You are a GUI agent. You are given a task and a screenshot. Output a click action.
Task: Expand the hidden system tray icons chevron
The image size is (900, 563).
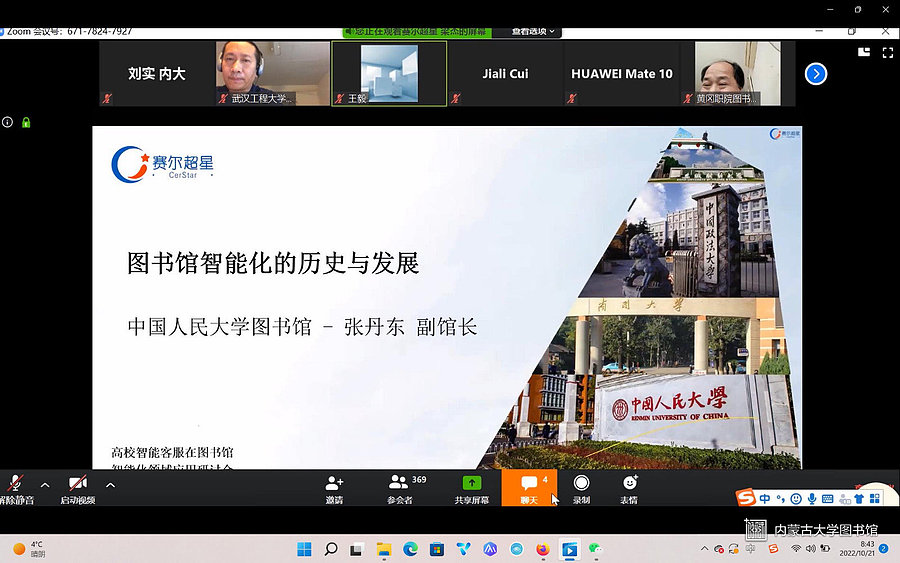point(704,549)
